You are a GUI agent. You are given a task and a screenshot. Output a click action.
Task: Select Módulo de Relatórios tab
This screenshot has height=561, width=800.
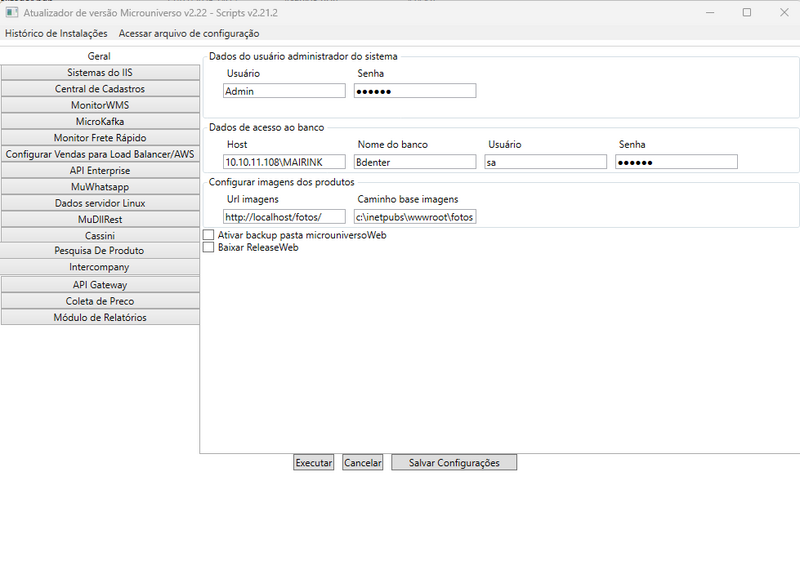(x=100, y=317)
